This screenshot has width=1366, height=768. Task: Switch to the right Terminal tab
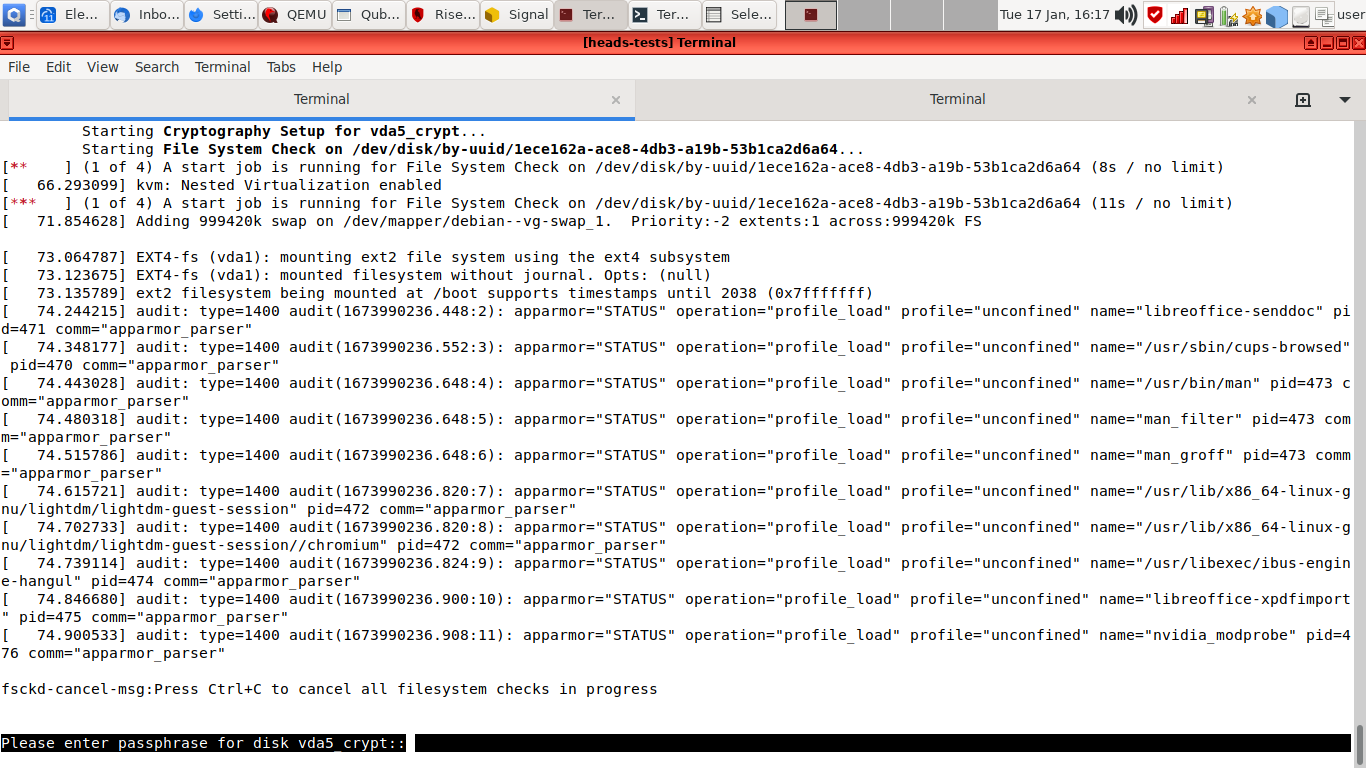pos(957,99)
